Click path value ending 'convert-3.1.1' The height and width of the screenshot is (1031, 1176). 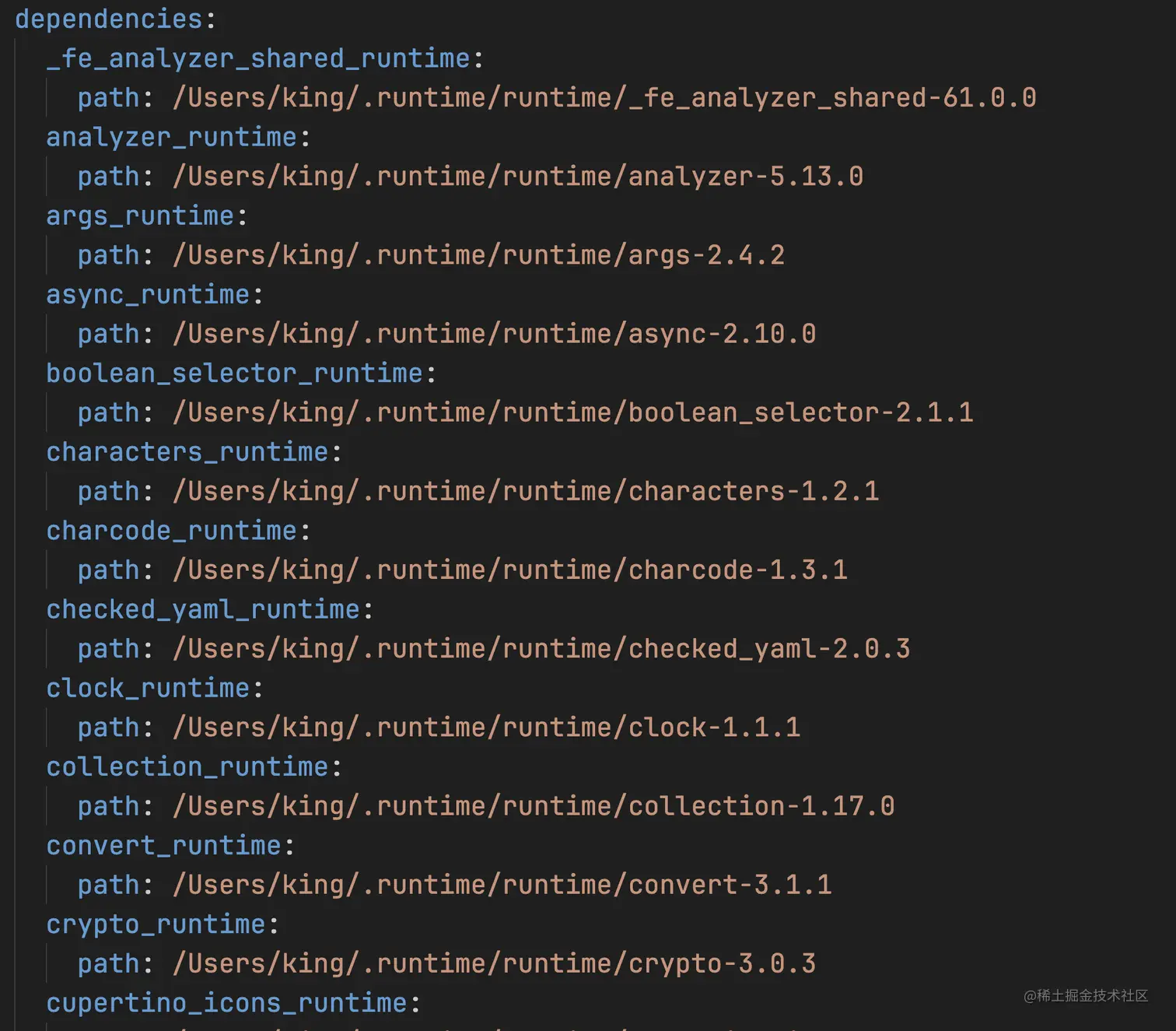502,885
